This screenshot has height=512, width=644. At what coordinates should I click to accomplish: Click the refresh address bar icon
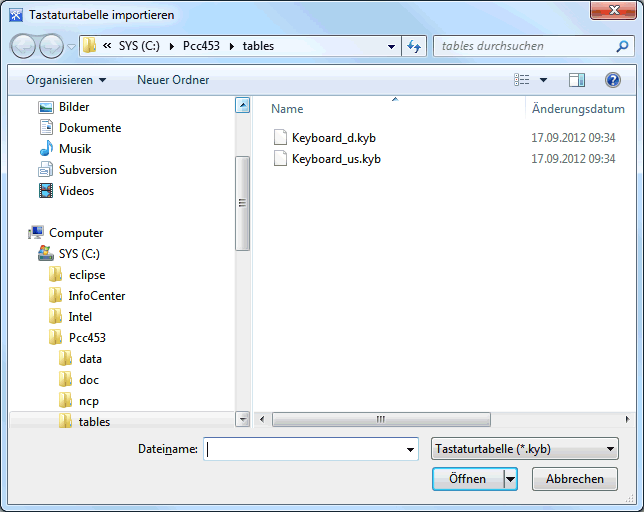(415, 46)
